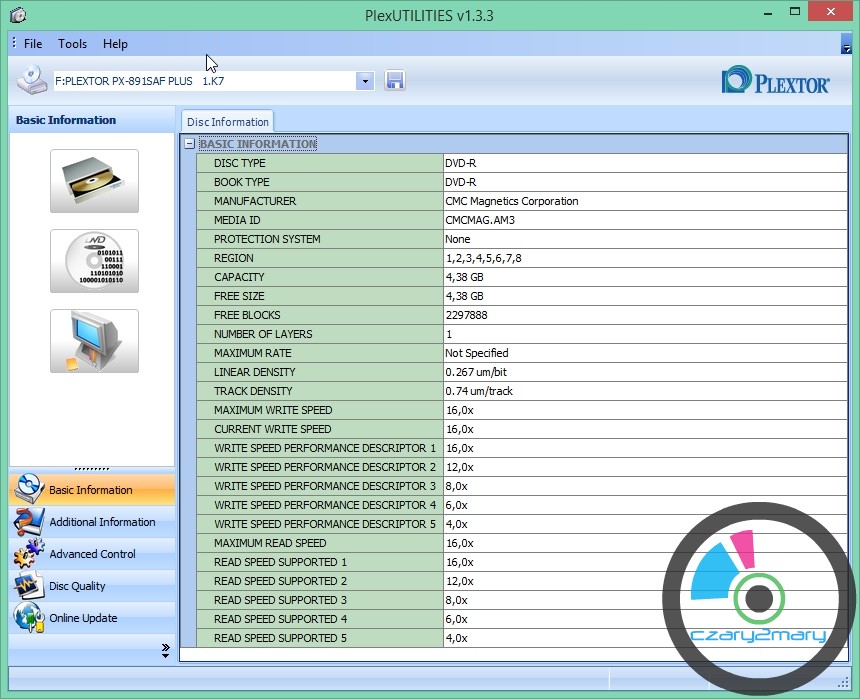Switch to the Disc Information tab
This screenshot has height=699, width=860.
(227, 122)
